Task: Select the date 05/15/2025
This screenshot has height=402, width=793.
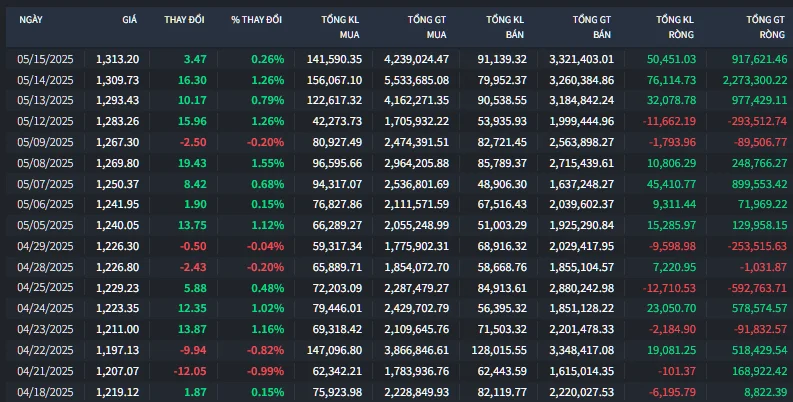Action: (45, 59)
